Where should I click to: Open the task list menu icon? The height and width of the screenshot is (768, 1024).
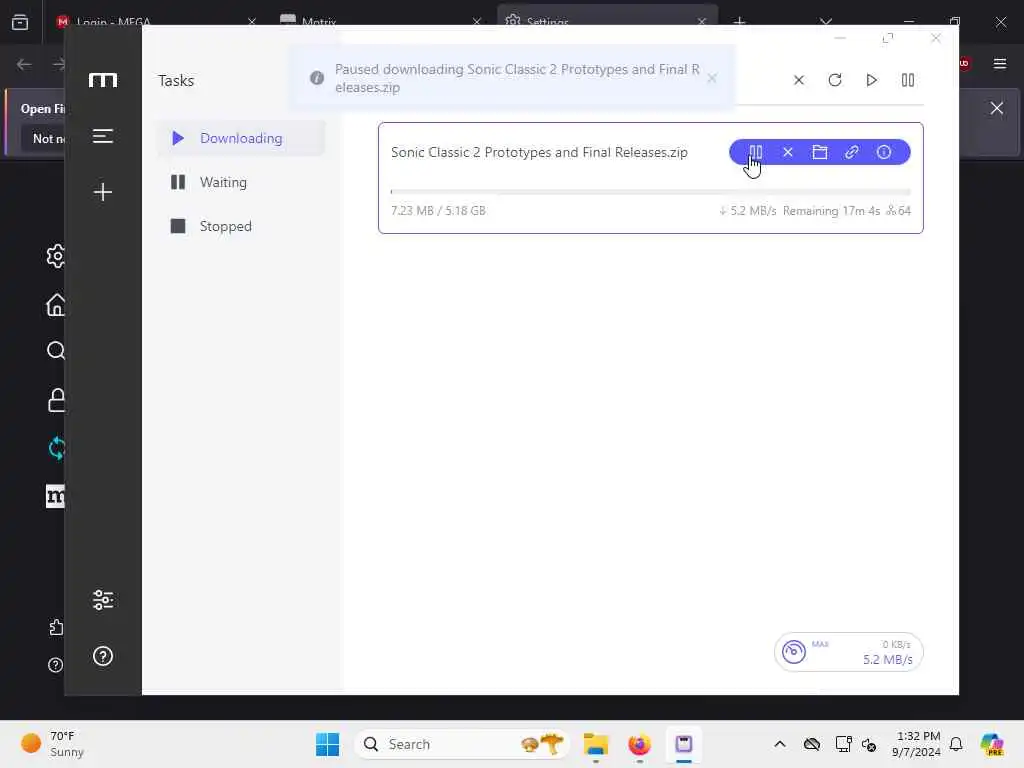coord(103,136)
